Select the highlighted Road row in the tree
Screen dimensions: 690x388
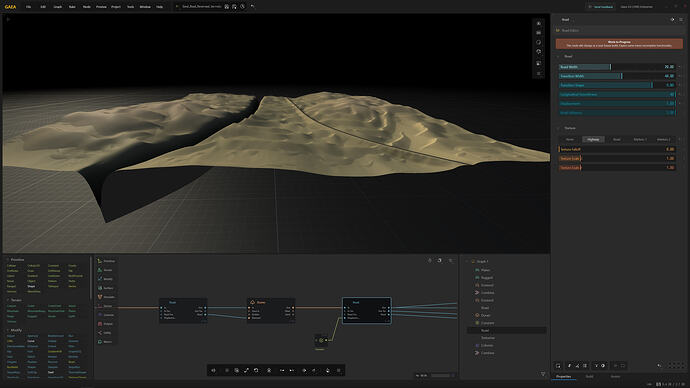507,330
